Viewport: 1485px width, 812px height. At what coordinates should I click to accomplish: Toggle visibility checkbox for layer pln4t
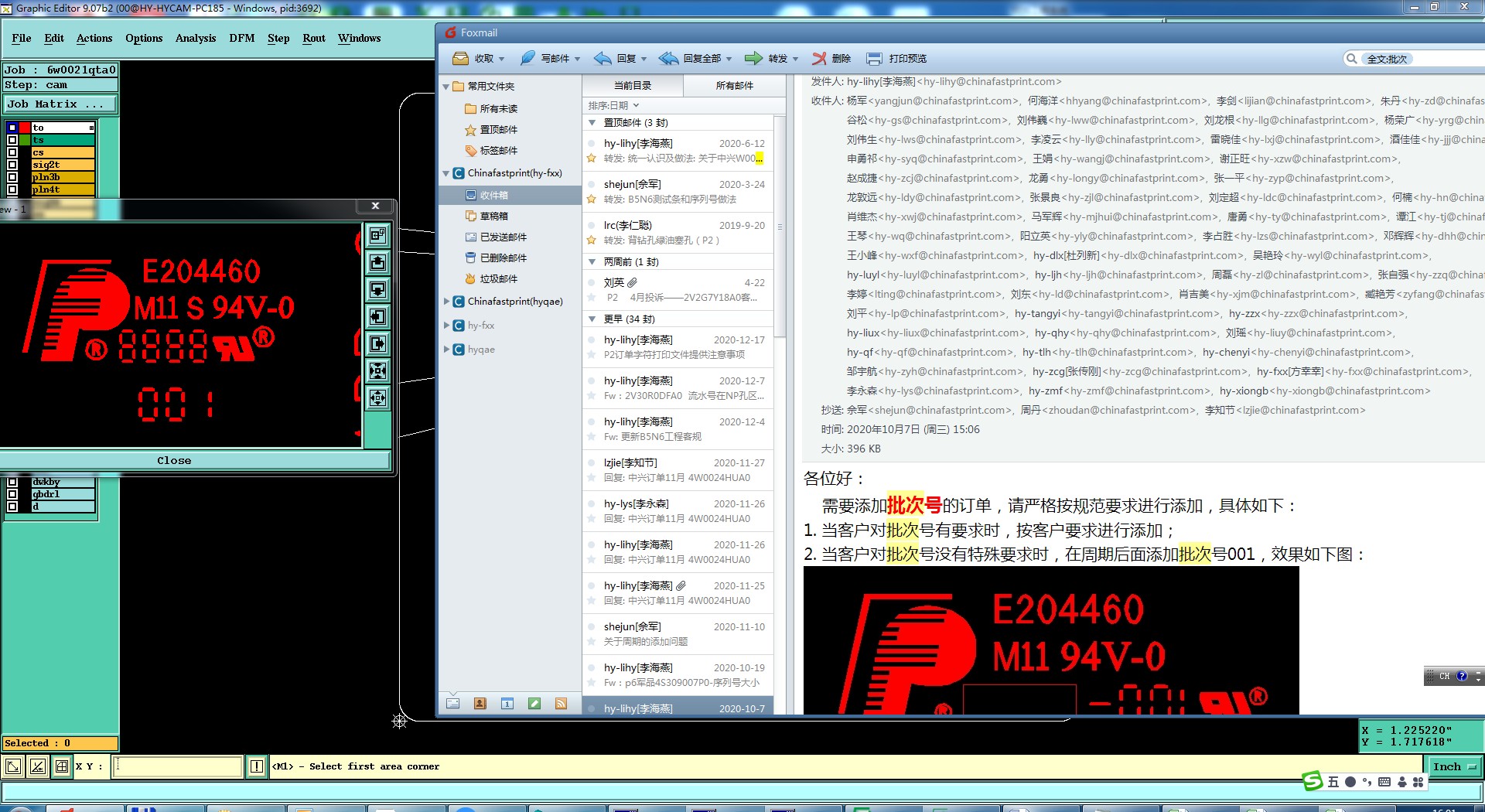click(x=12, y=189)
